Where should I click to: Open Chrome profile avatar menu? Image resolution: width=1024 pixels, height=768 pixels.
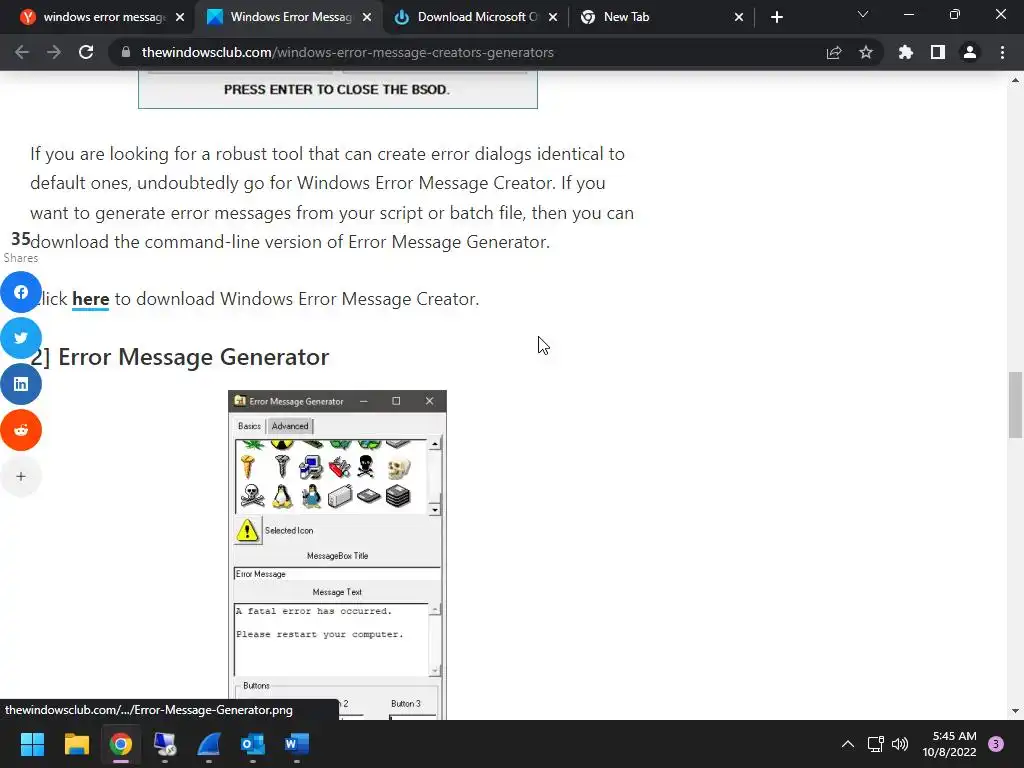(969, 52)
